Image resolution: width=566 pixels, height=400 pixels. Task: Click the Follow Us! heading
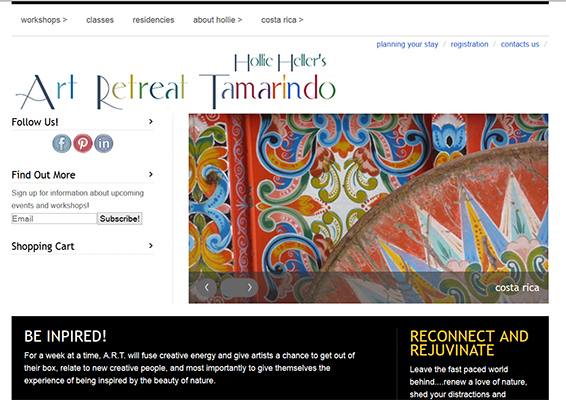pyautogui.click(x=35, y=122)
